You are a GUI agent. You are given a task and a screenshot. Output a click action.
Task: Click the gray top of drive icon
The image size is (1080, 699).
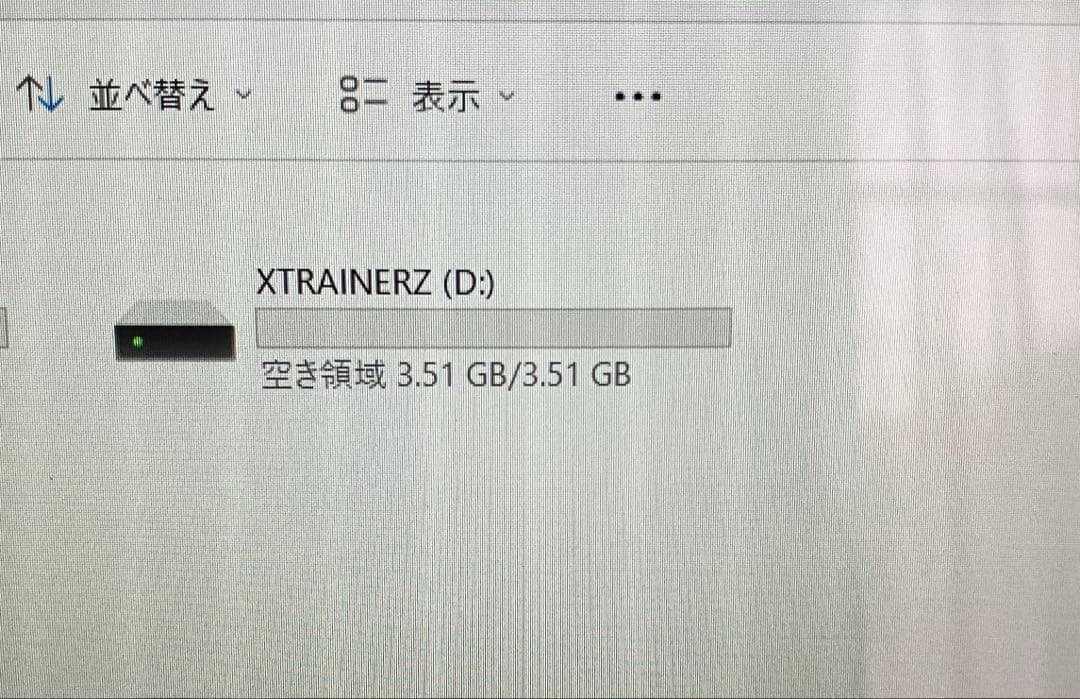pos(175,312)
